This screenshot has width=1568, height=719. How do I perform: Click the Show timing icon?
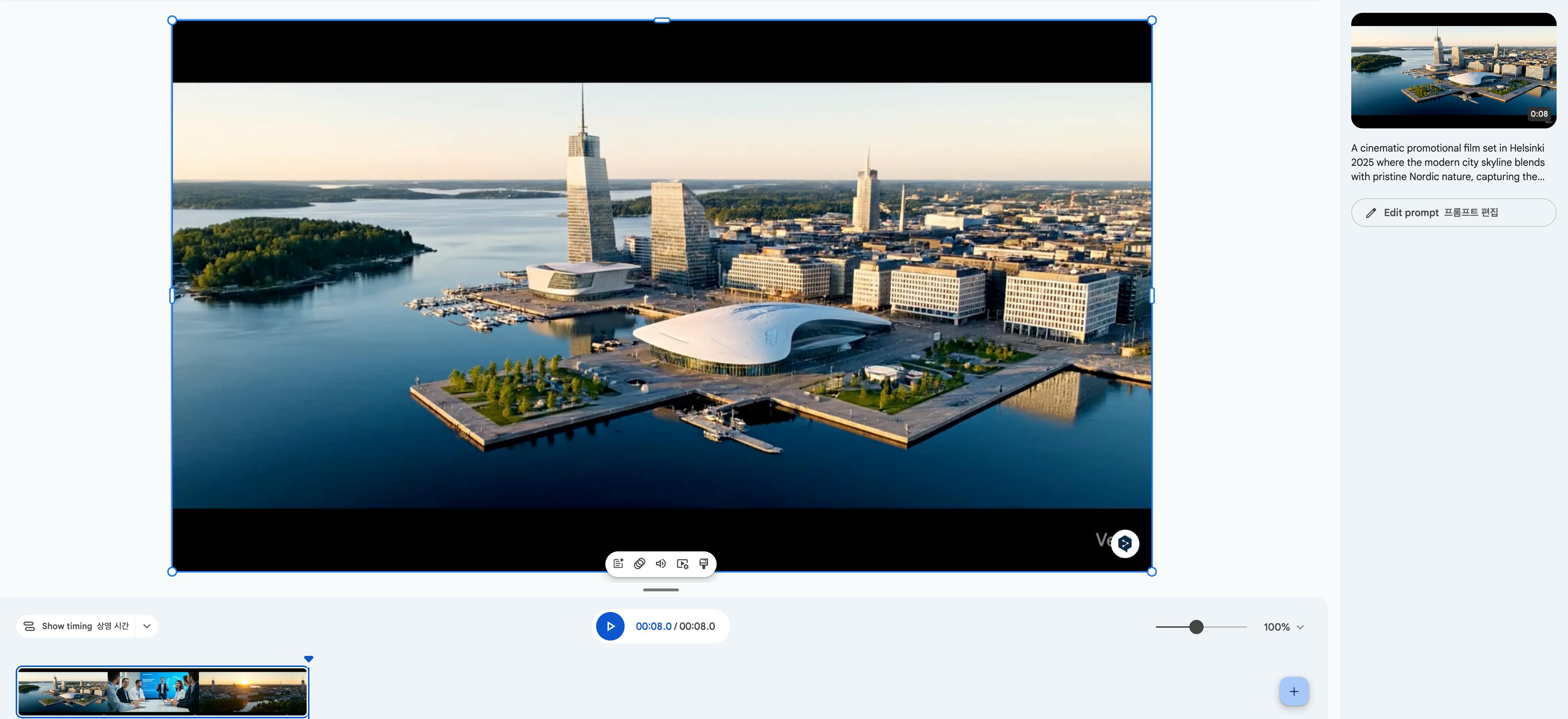(29, 626)
